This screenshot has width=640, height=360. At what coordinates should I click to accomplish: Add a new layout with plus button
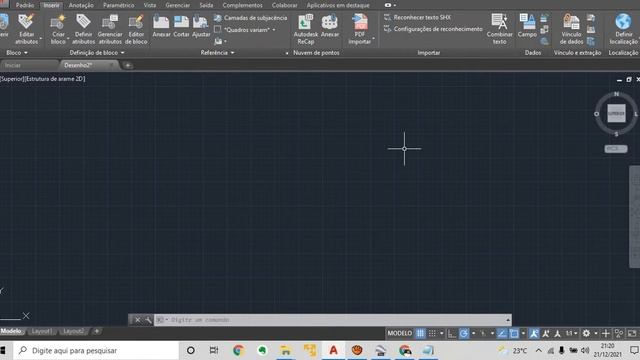[x=97, y=331]
